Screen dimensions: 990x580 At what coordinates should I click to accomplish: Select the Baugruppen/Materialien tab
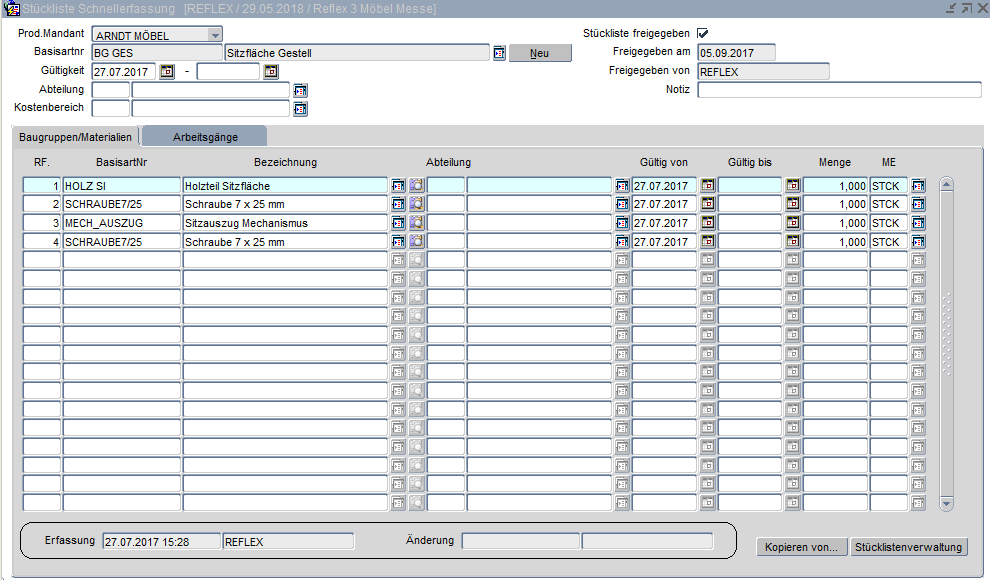[75, 136]
